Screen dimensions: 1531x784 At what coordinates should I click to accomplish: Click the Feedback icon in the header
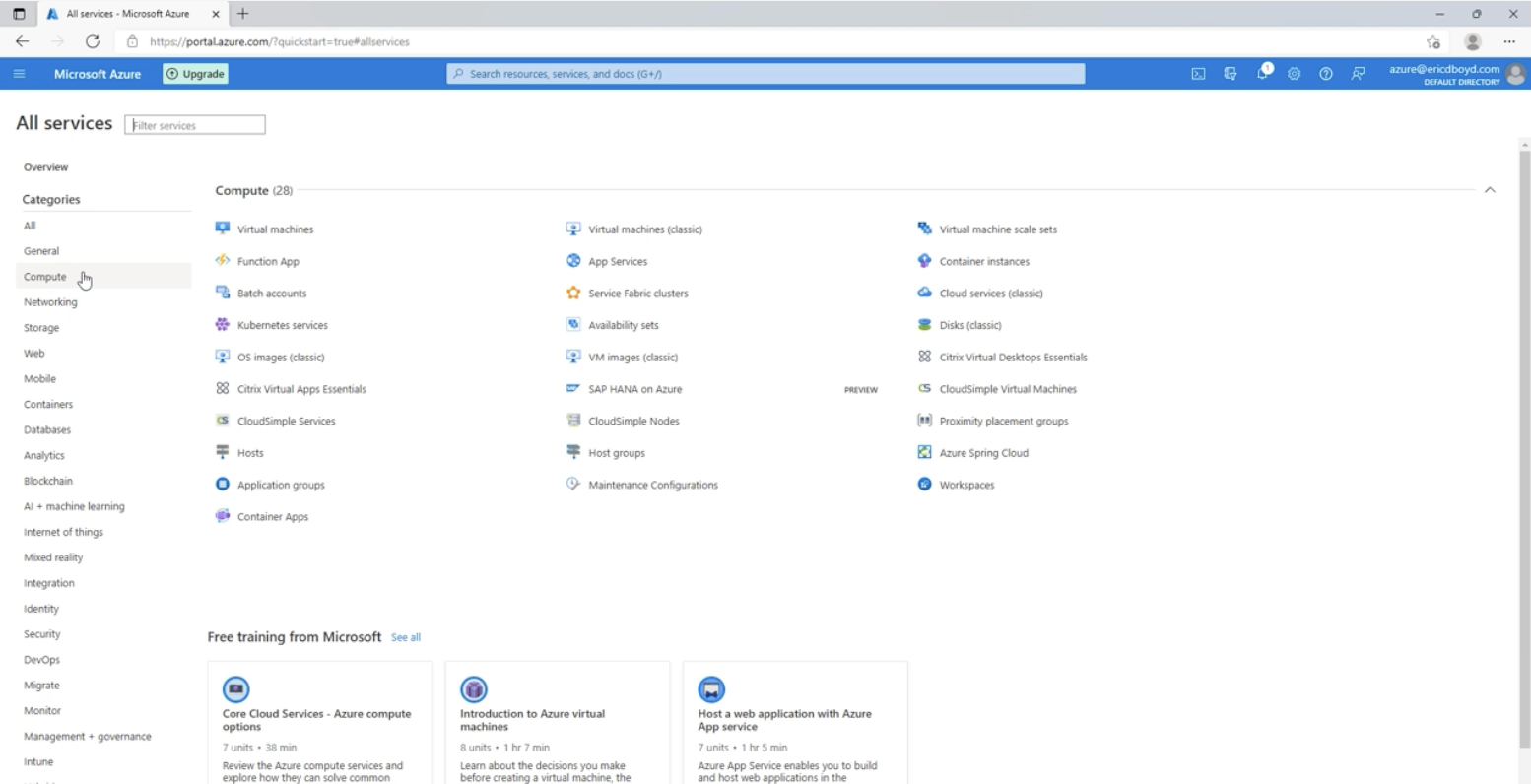tap(1358, 74)
